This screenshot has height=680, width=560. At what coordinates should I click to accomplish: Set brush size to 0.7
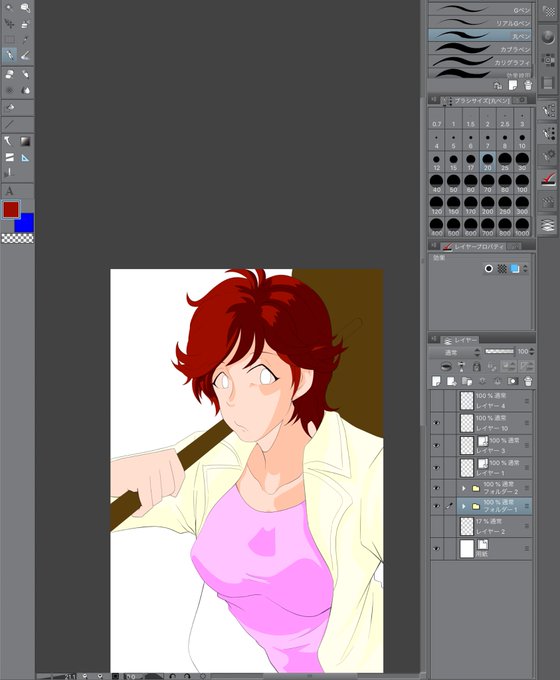click(436, 118)
